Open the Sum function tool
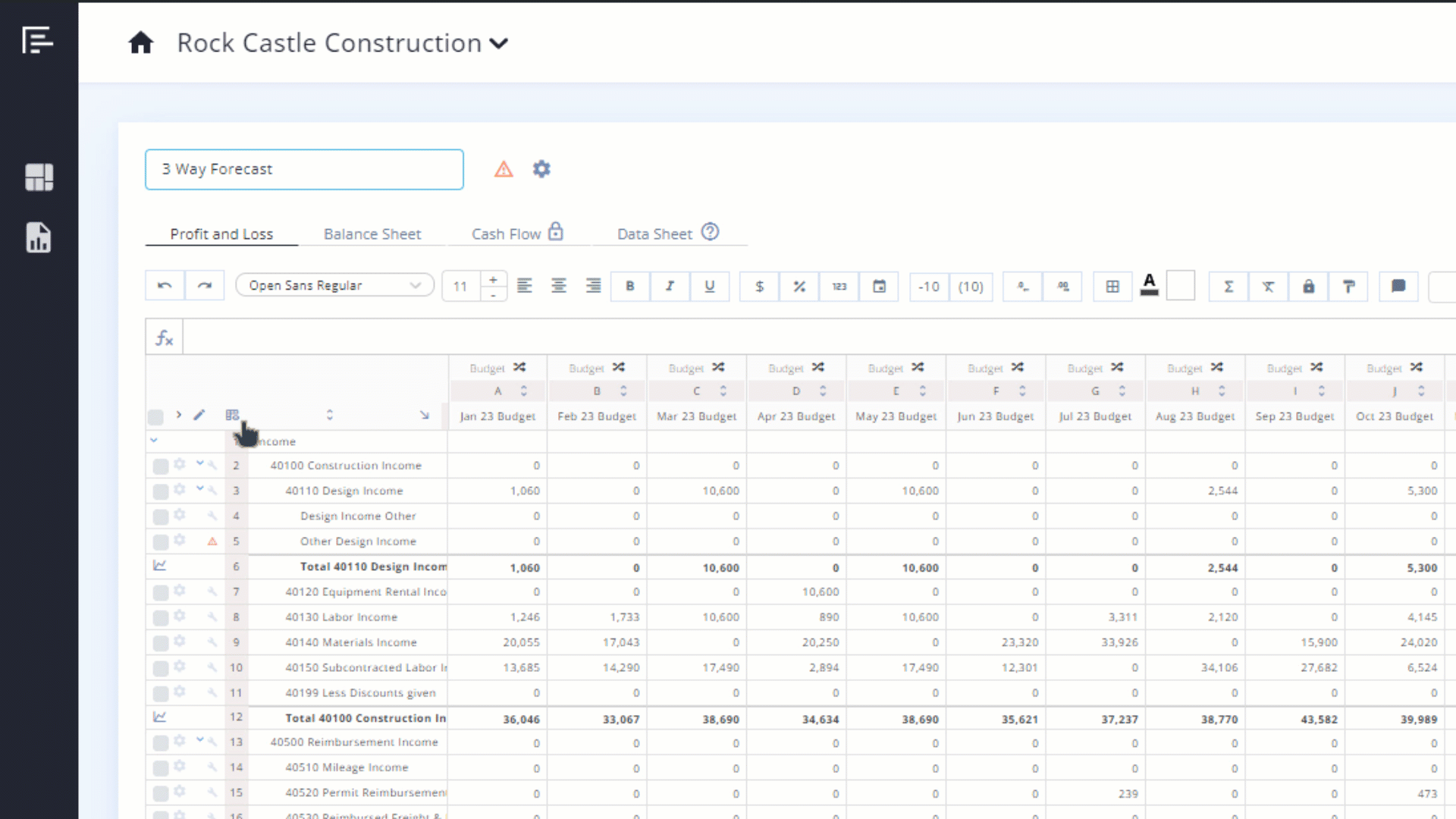The width and height of the screenshot is (1456, 819). pyautogui.click(x=1228, y=287)
